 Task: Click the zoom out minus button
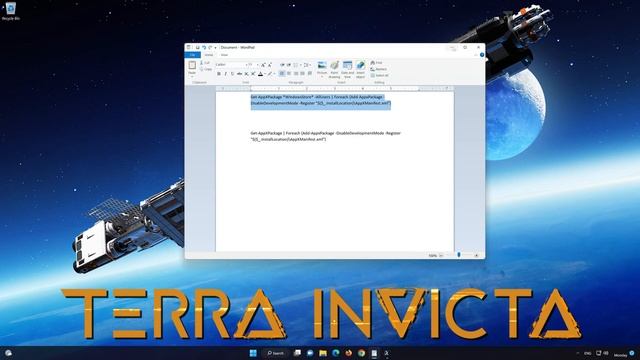click(442, 256)
